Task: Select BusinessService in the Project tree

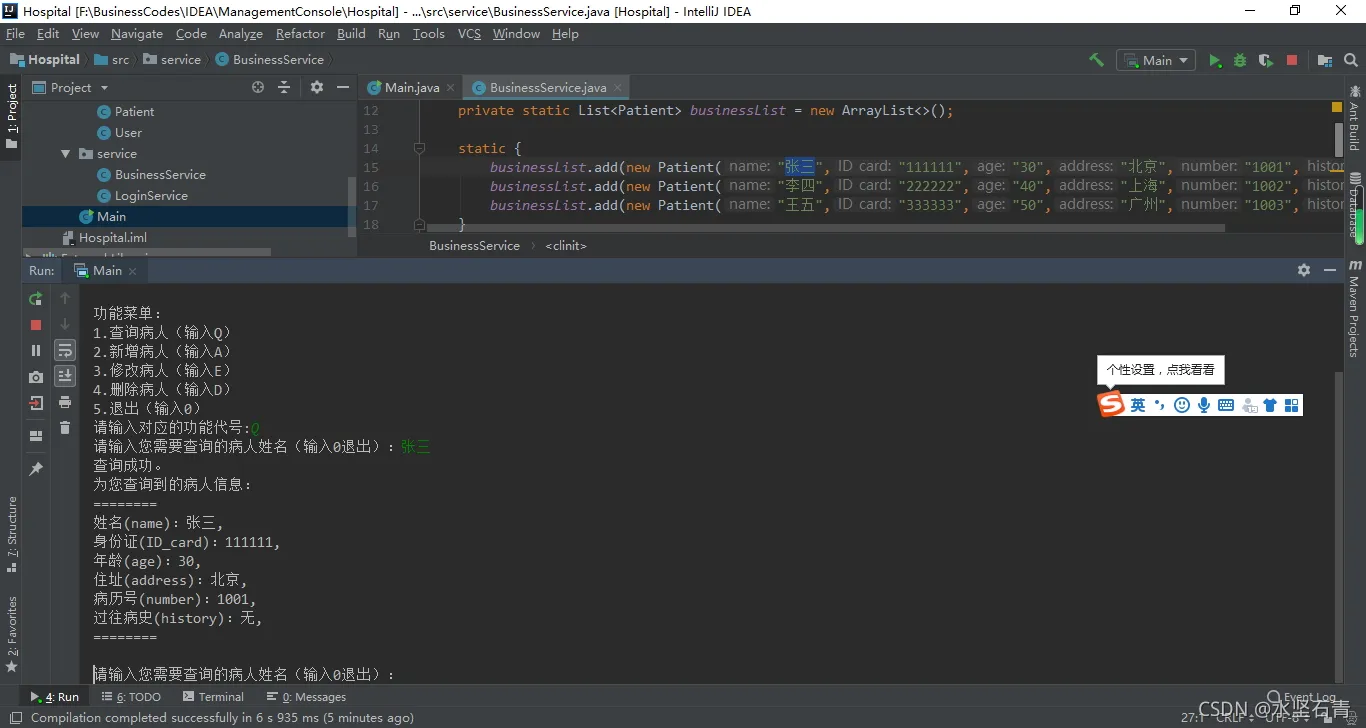Action: click(160, 175)
